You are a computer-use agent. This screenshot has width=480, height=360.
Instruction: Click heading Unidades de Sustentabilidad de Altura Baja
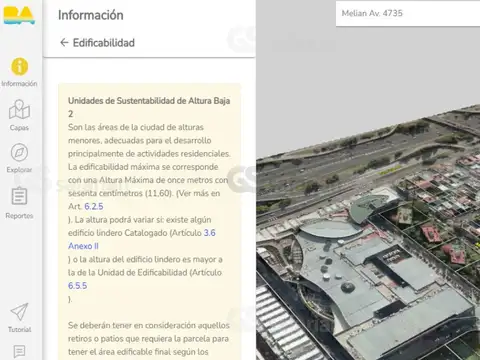(x=149, y=107)
